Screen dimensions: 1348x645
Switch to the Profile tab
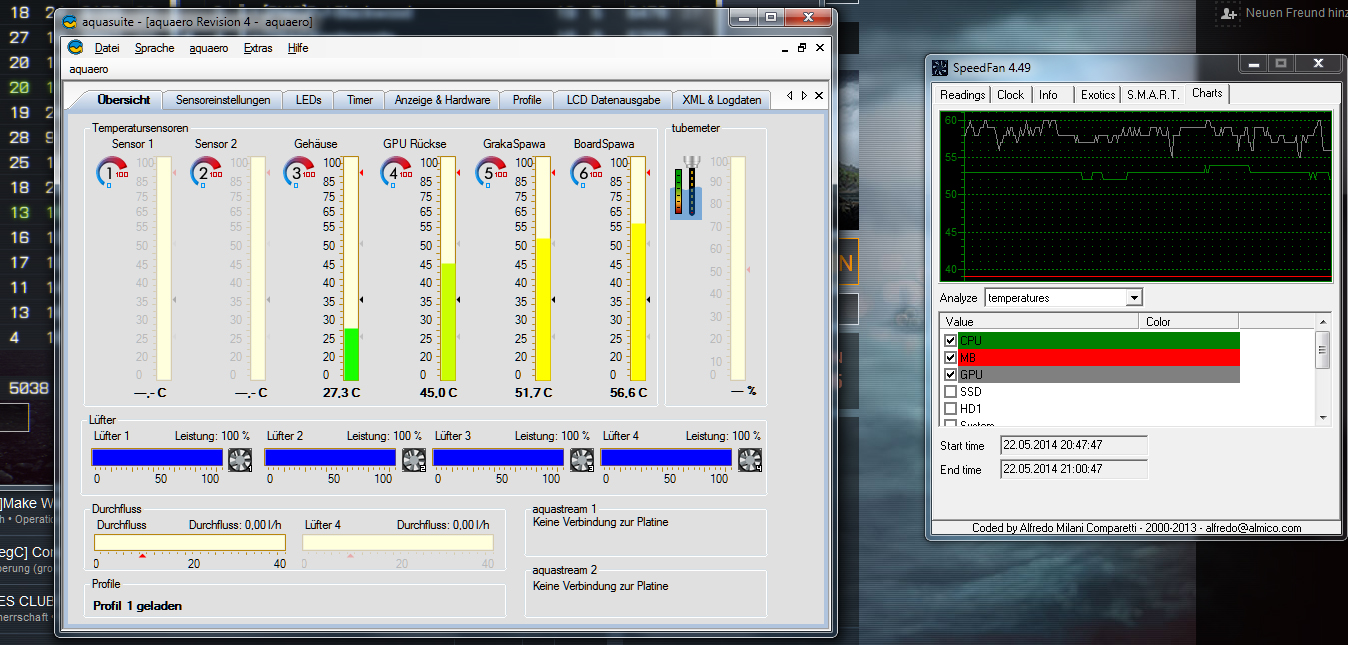(x=527, y=100)
